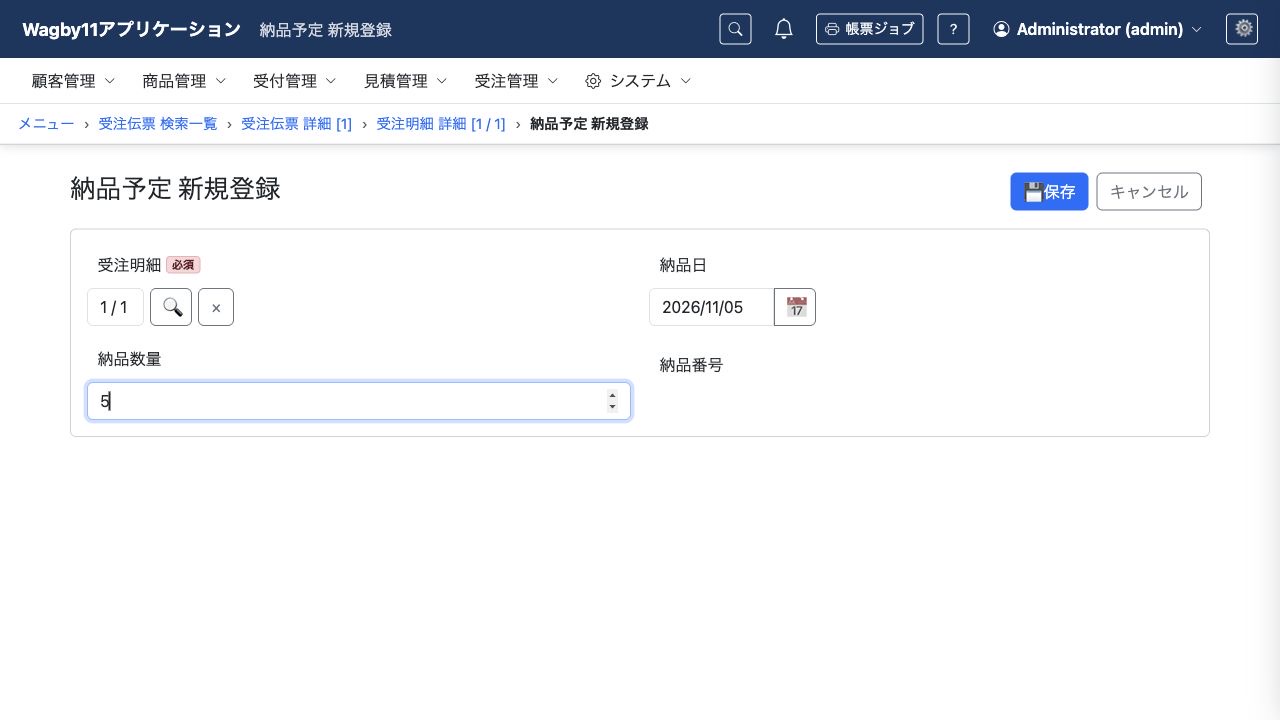
Task: Open the 納品日 calendar picker
Action: tap(796, 307)
